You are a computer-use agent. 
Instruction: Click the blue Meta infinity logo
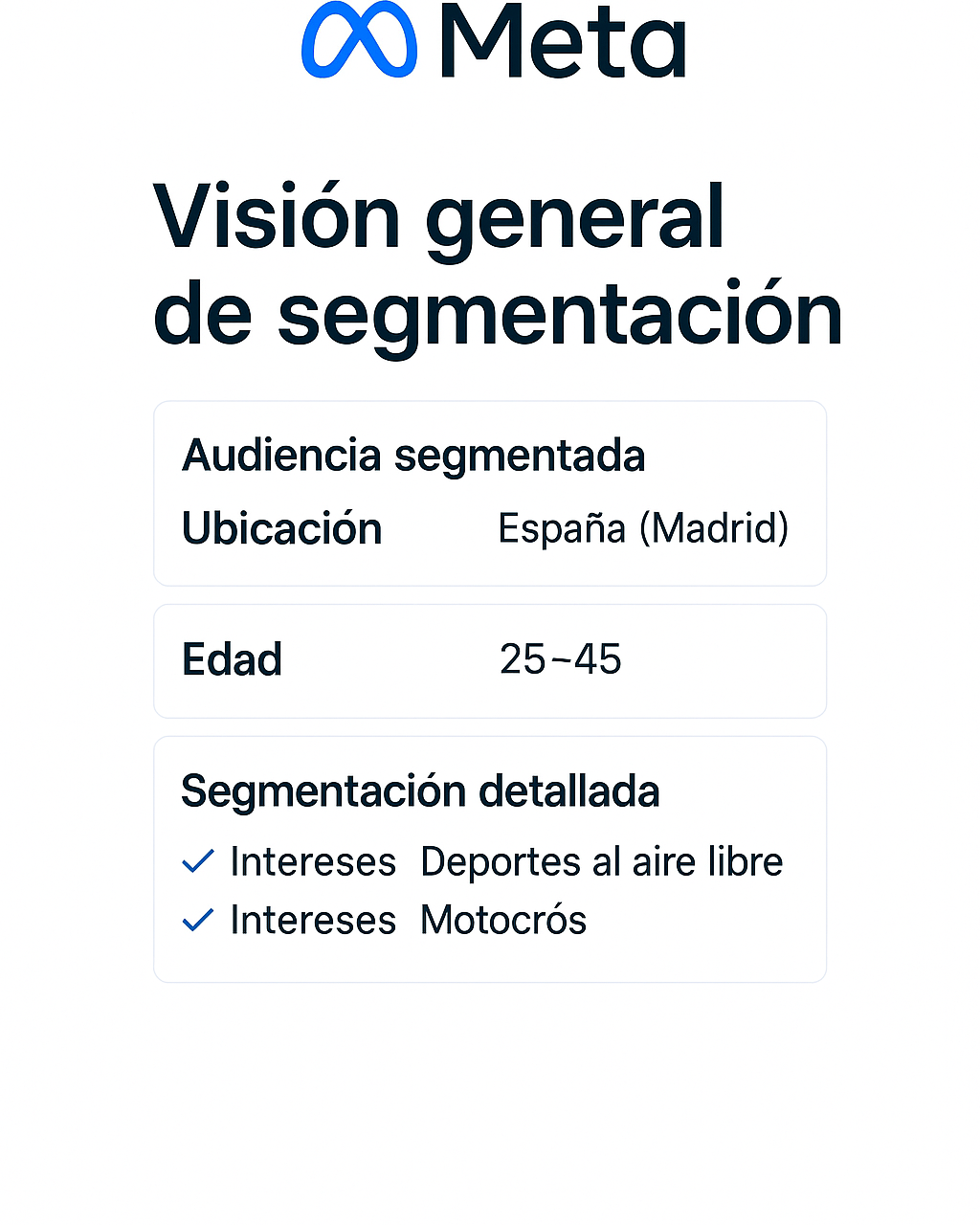pyautogui.click(x=360, y=39)
